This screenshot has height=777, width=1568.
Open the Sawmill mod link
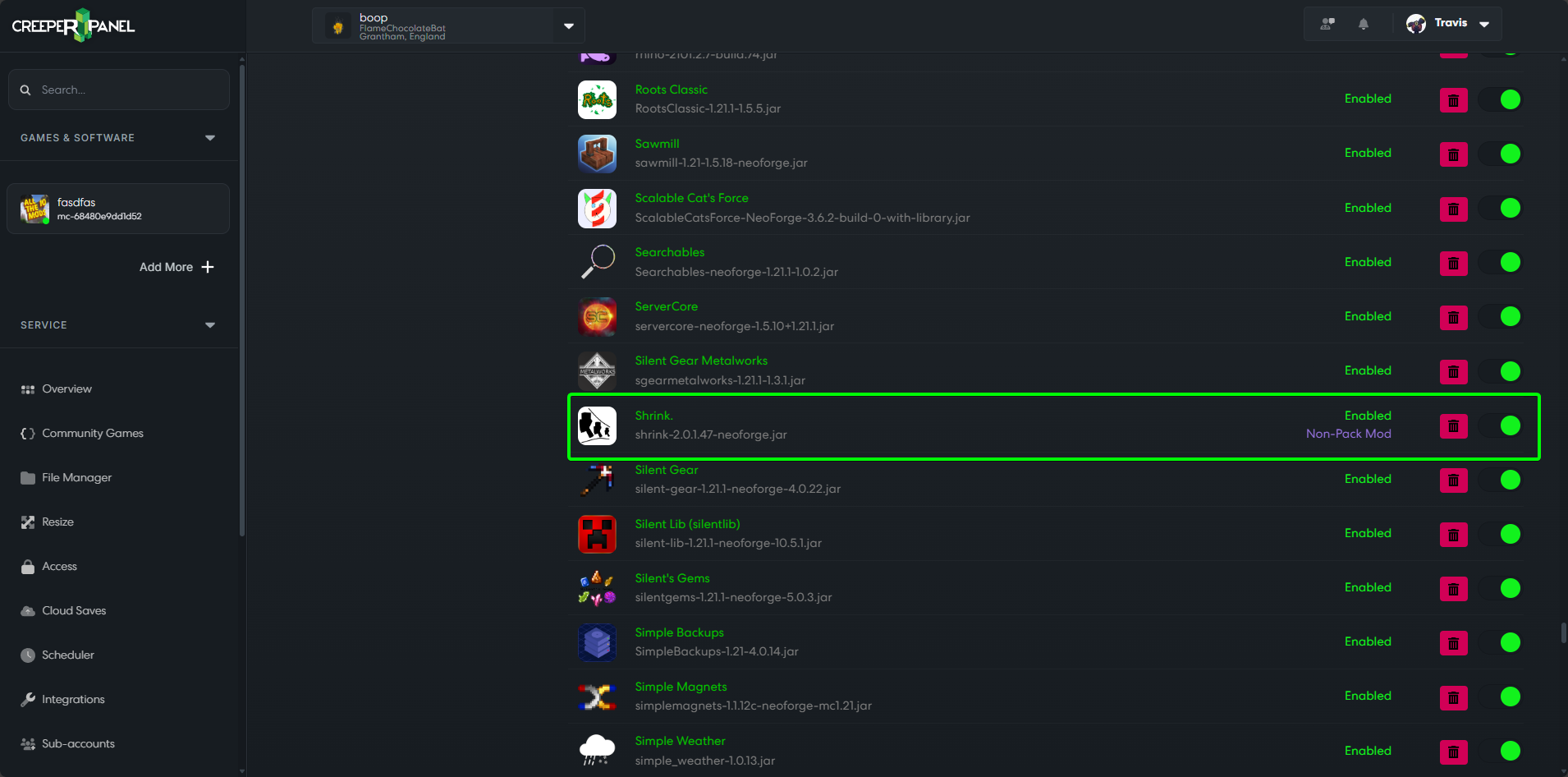[x=657, y=144]
